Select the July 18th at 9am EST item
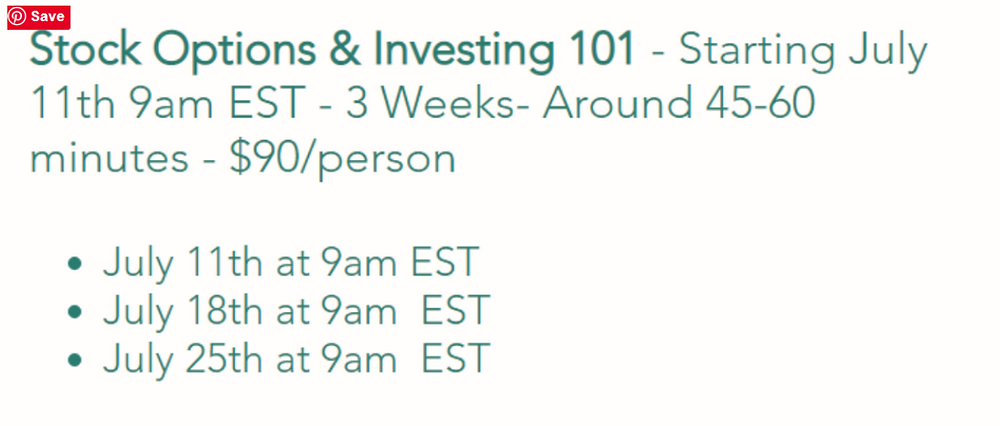Screen dimensions: 1000x426 pyautogui.click(x=296, y=311)
